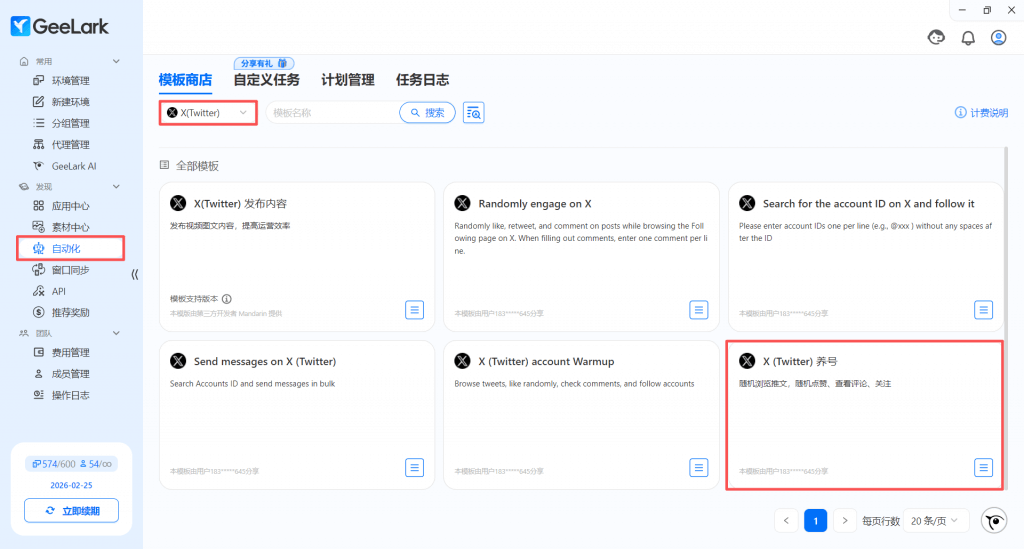Click the detail icon on Randomly engage on X card
The image size is (1024, 549).
699,310
